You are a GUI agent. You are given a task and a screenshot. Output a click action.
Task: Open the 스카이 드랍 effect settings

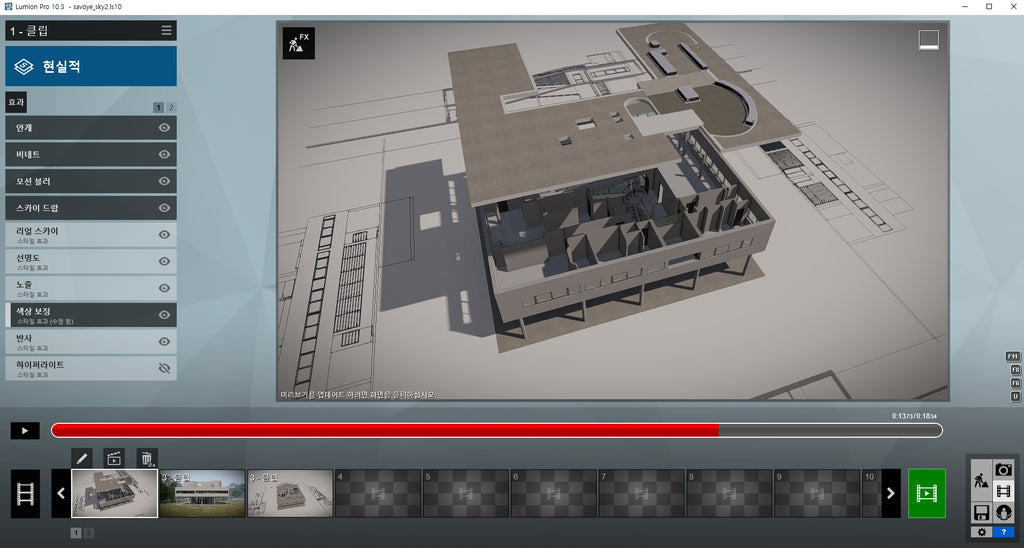tap(91, 208)
